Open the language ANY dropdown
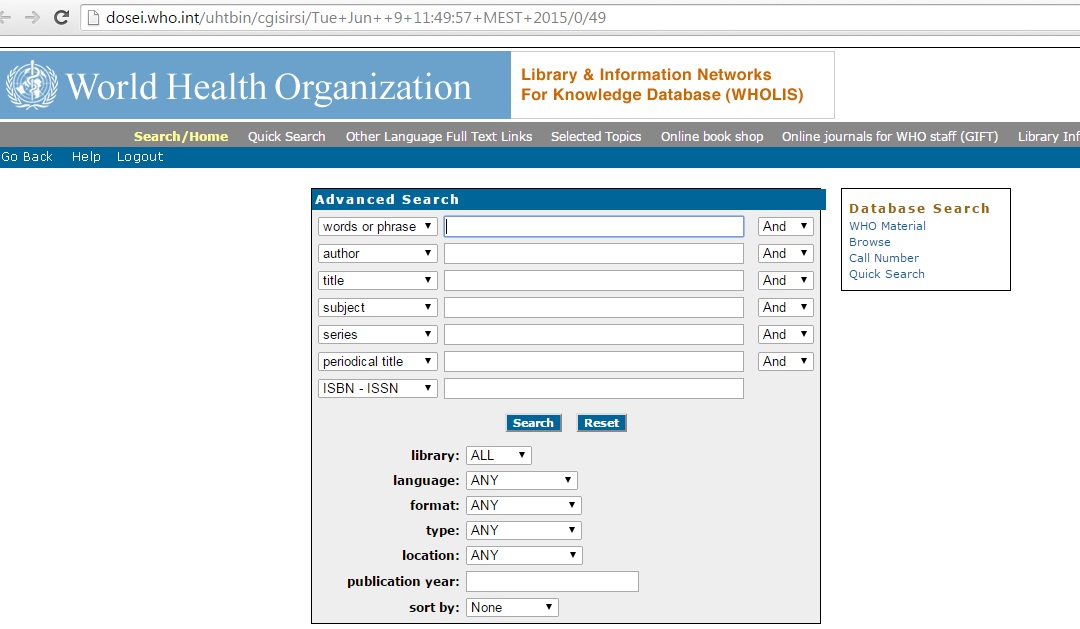 521,480
